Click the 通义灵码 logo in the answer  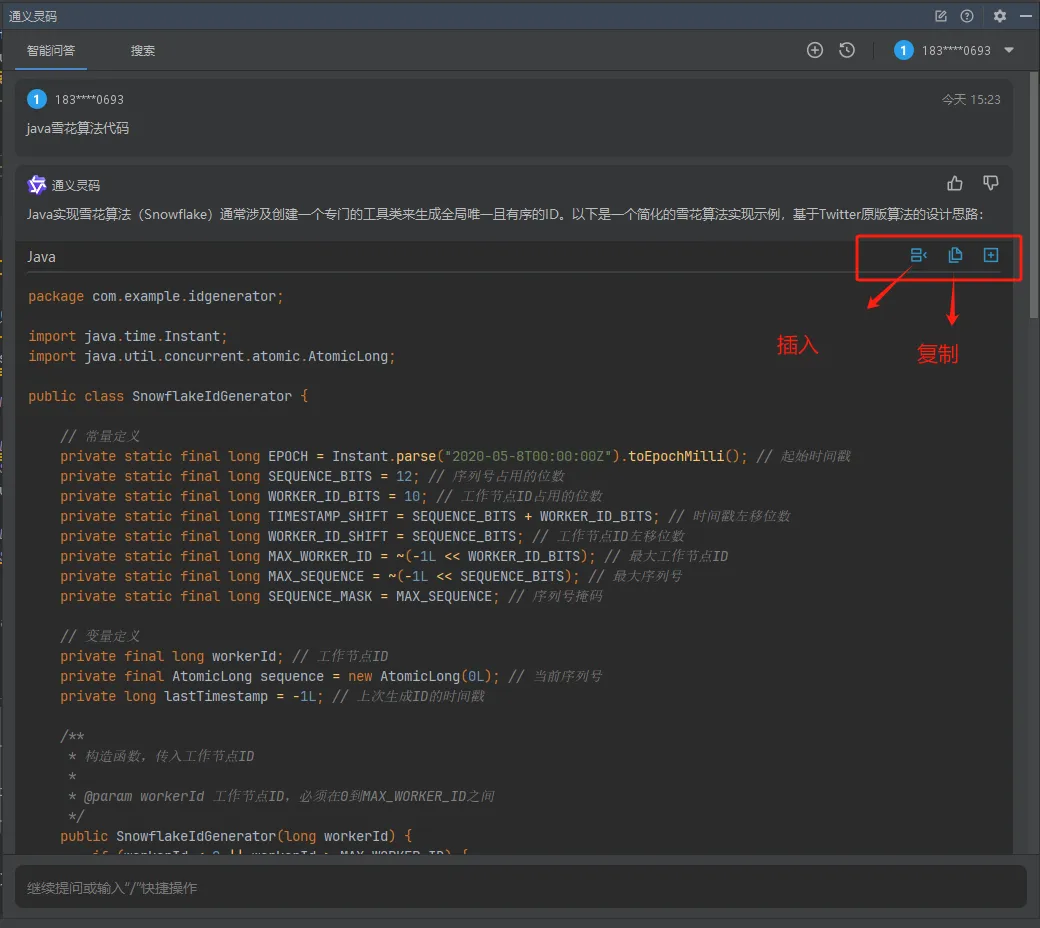click(36, 185)
